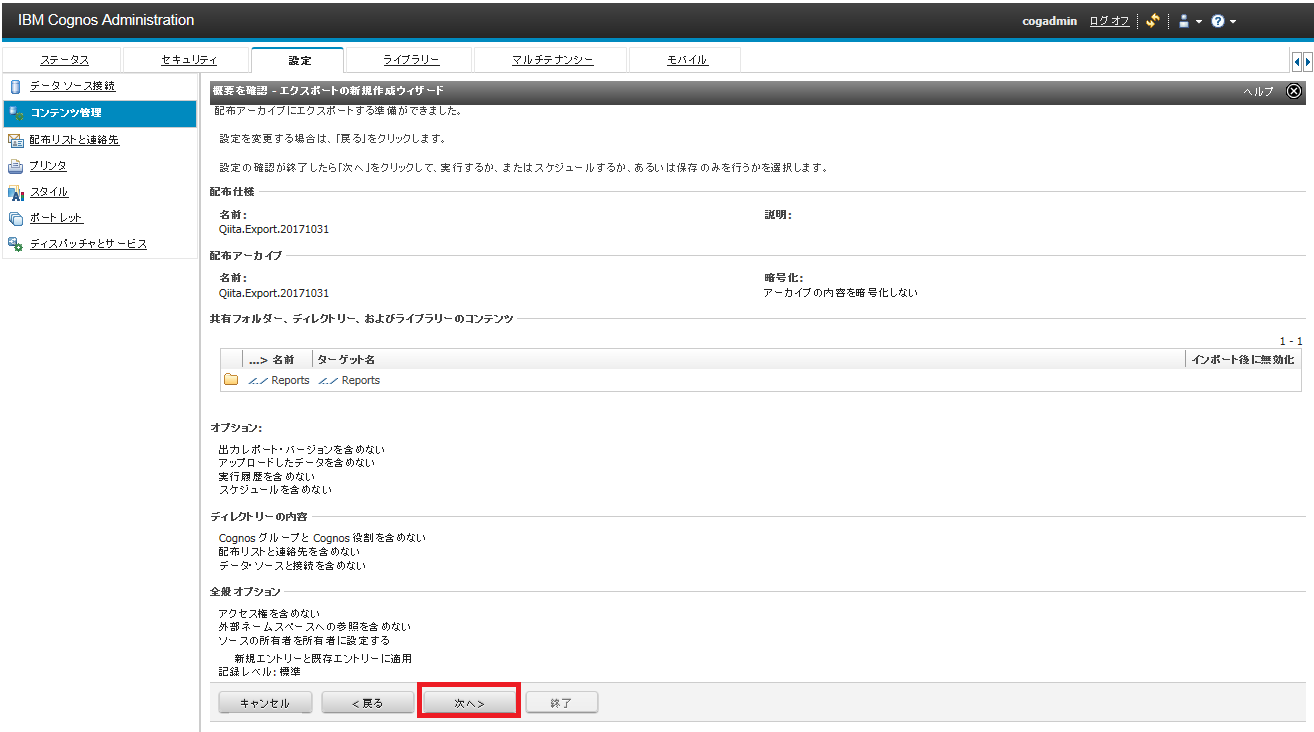Open the ライブラリー tab
The height and width of the screenshot is (732, 1314).
coord(411,60)
